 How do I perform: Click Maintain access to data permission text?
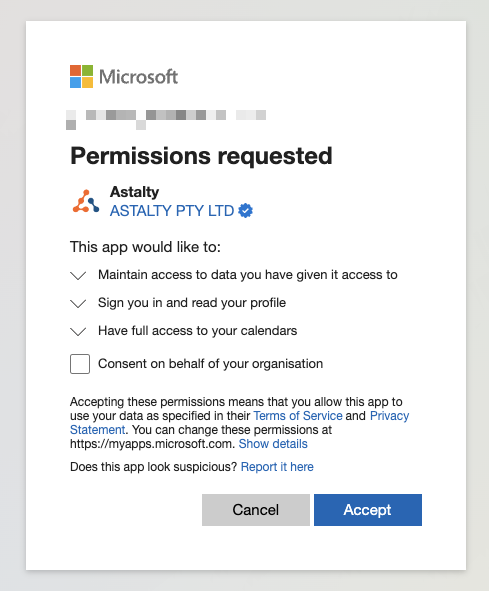(248, 275)
